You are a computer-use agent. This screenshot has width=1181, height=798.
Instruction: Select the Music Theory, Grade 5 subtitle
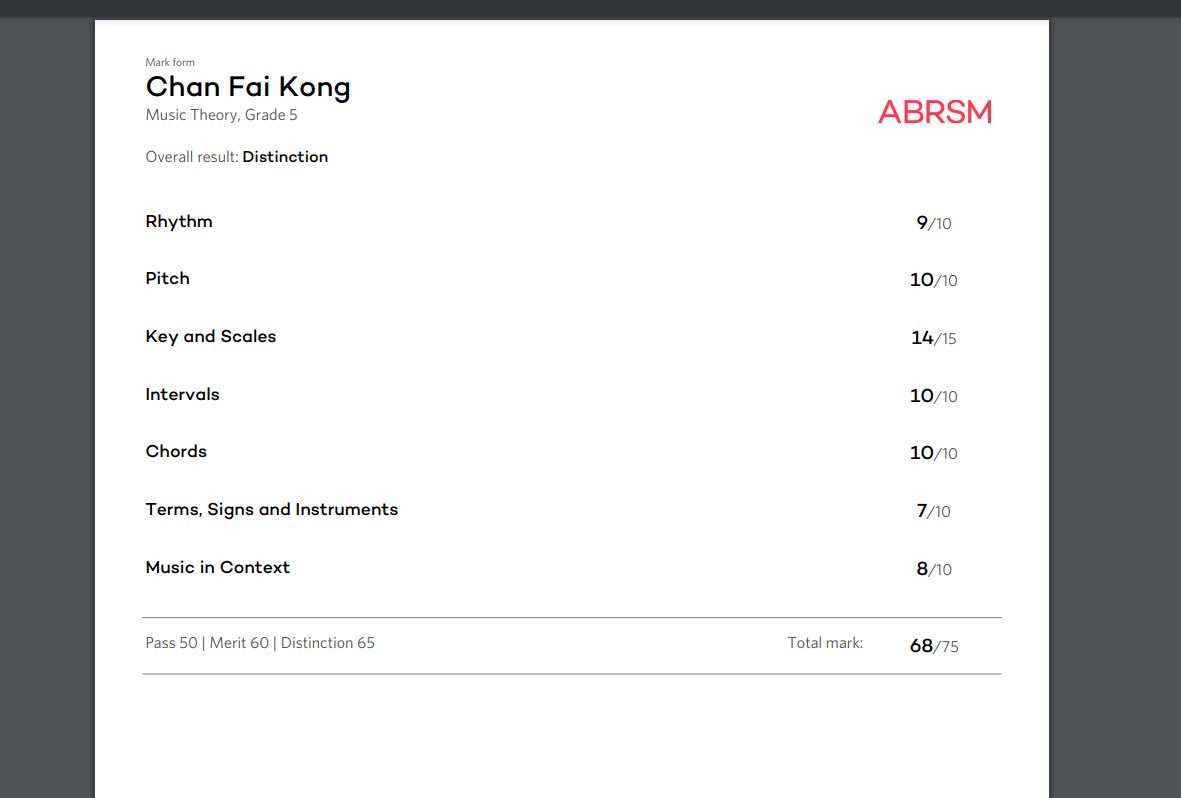point(221,115)
